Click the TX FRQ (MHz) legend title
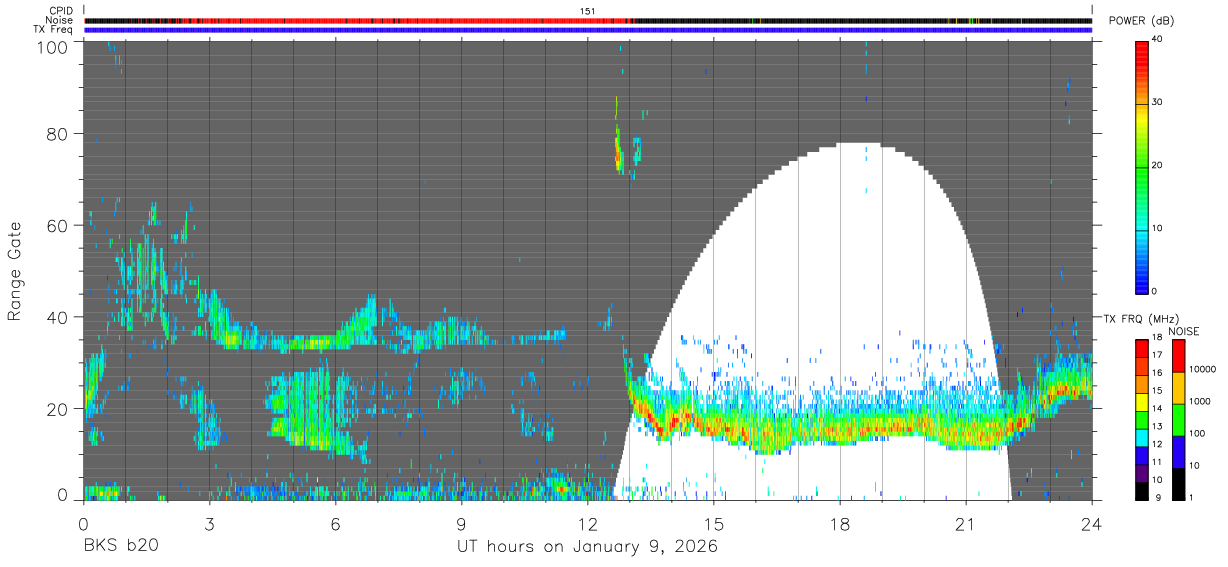 (x=1141, y=319)
